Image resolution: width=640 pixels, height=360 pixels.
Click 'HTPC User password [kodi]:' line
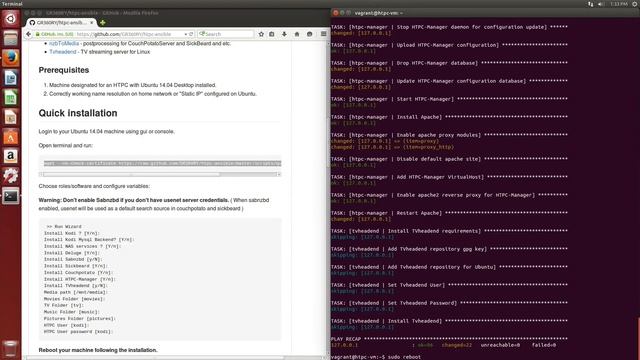pyautogui.click(x=78, y=332)
